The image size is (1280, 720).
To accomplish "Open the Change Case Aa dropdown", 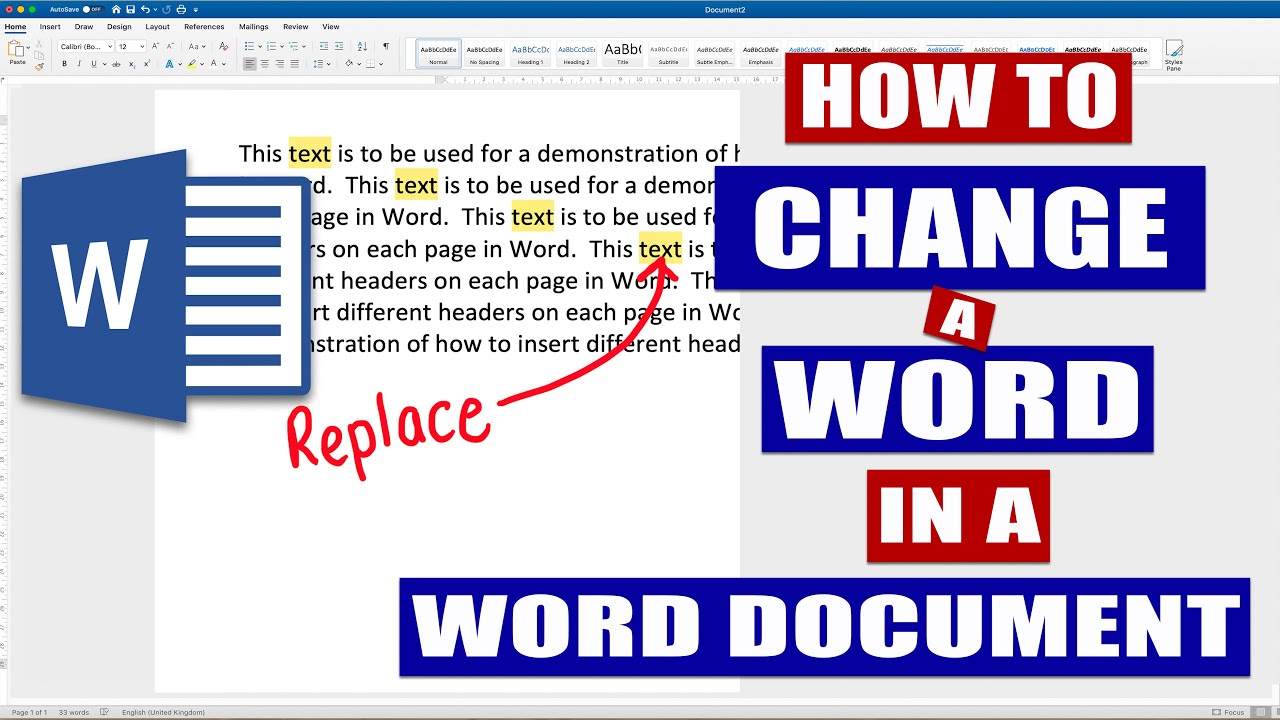I will point(196,47).
